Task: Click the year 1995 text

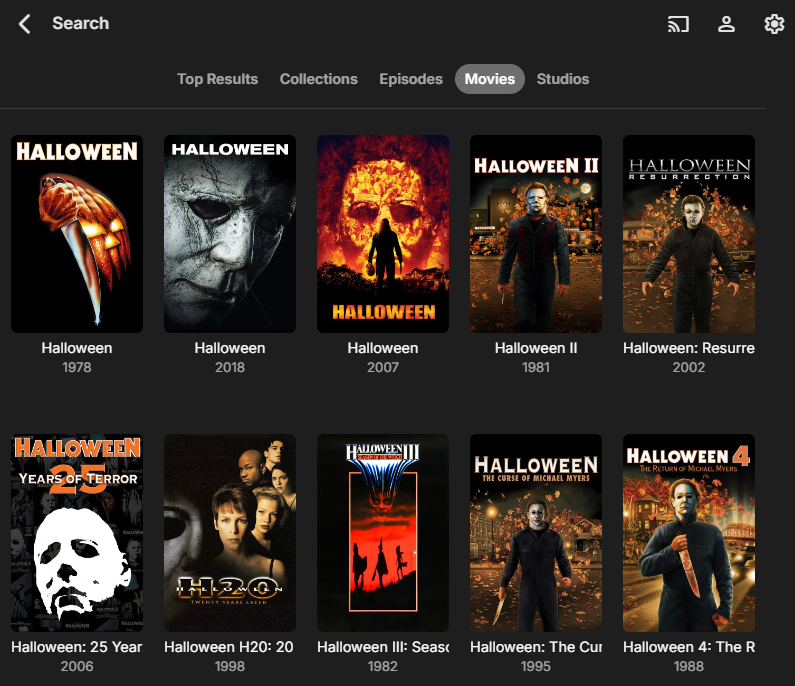Action: click(x=536, y=666)
